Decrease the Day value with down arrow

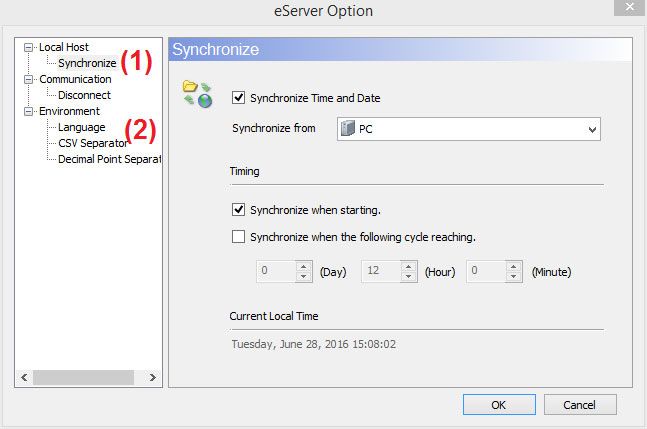coord(304,276)
